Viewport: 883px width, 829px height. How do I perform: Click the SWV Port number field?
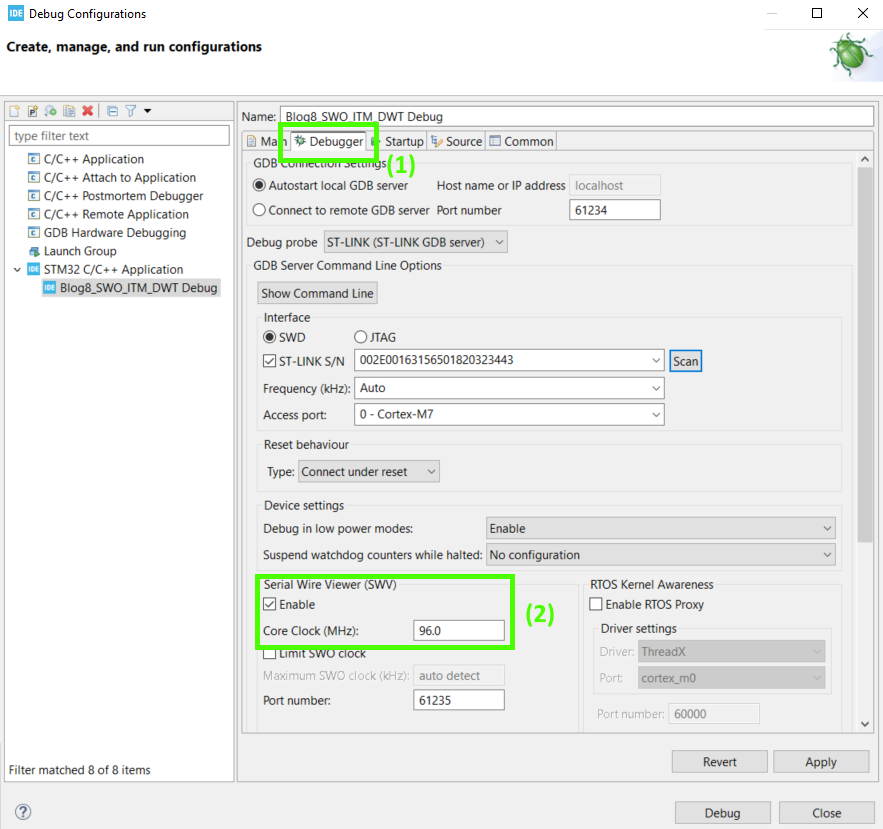click(x=458, y=700)
